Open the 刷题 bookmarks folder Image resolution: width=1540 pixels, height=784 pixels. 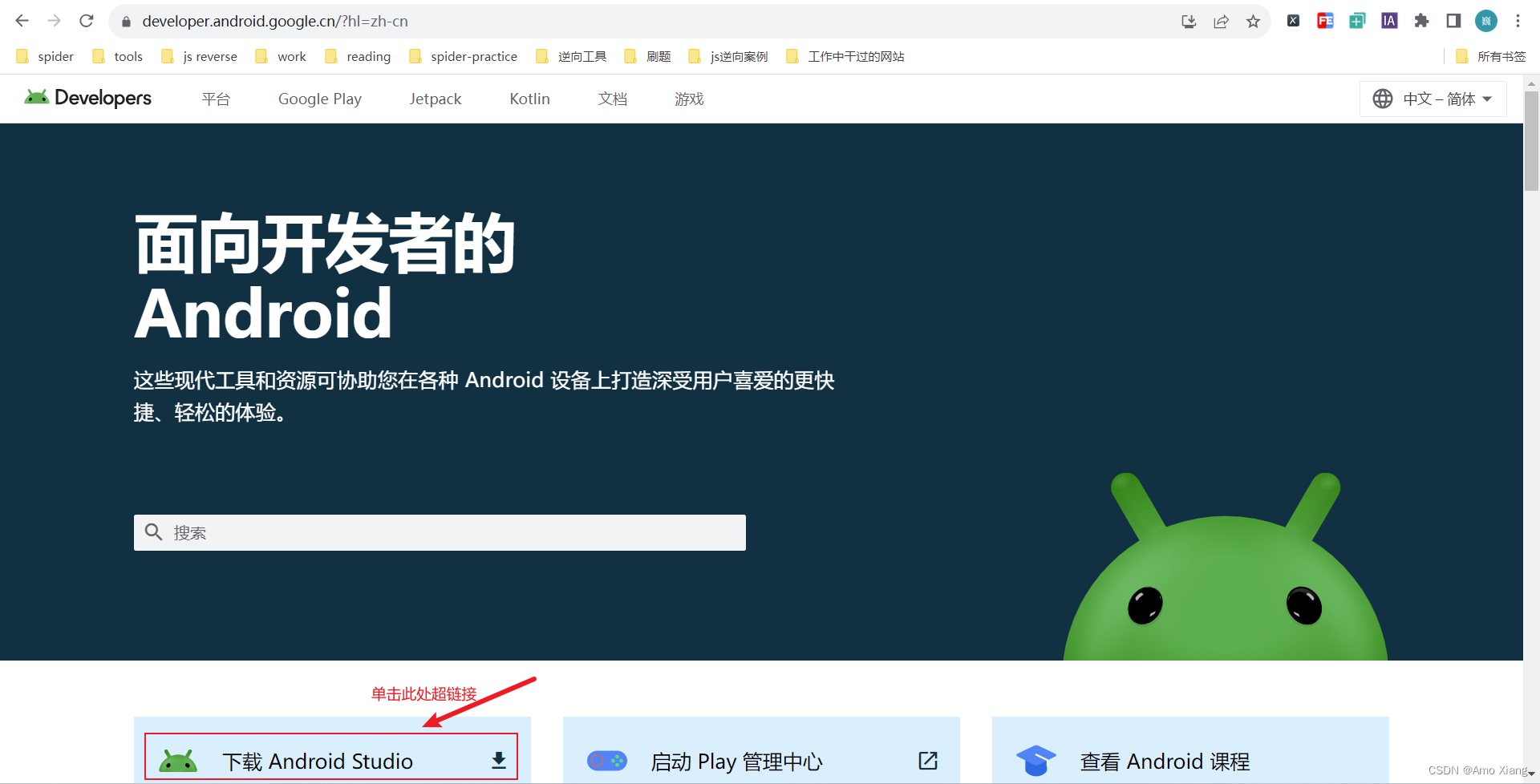point(648,56)
